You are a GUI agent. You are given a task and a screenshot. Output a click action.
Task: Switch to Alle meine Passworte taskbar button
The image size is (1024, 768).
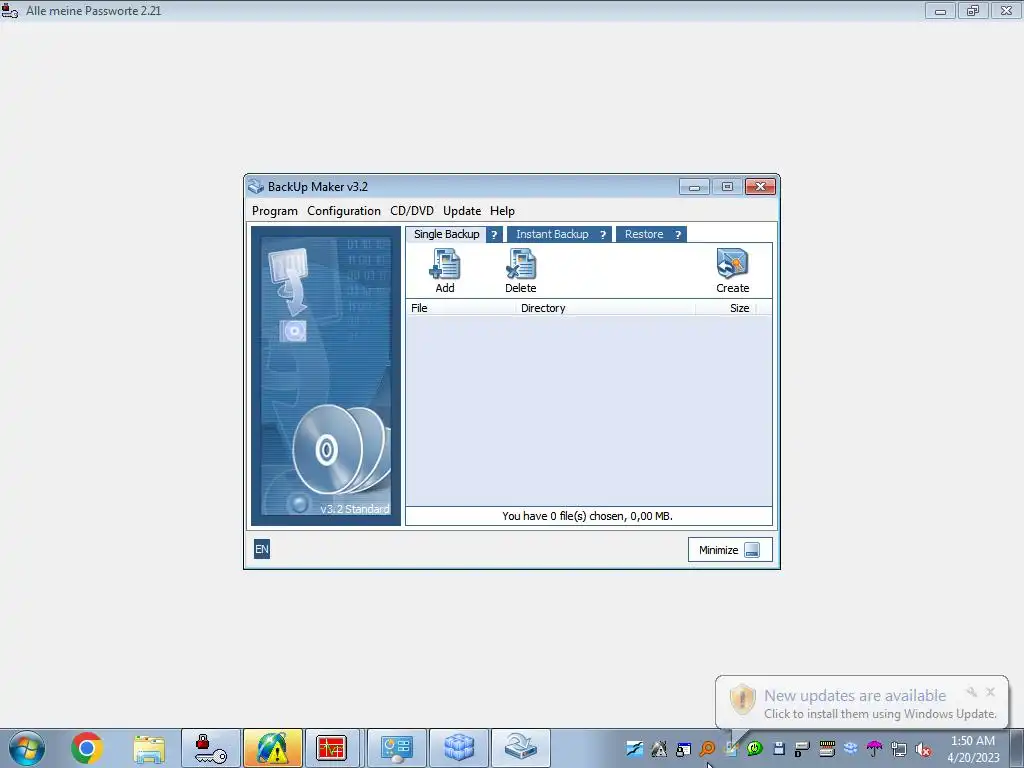click(x=210, y=748)
